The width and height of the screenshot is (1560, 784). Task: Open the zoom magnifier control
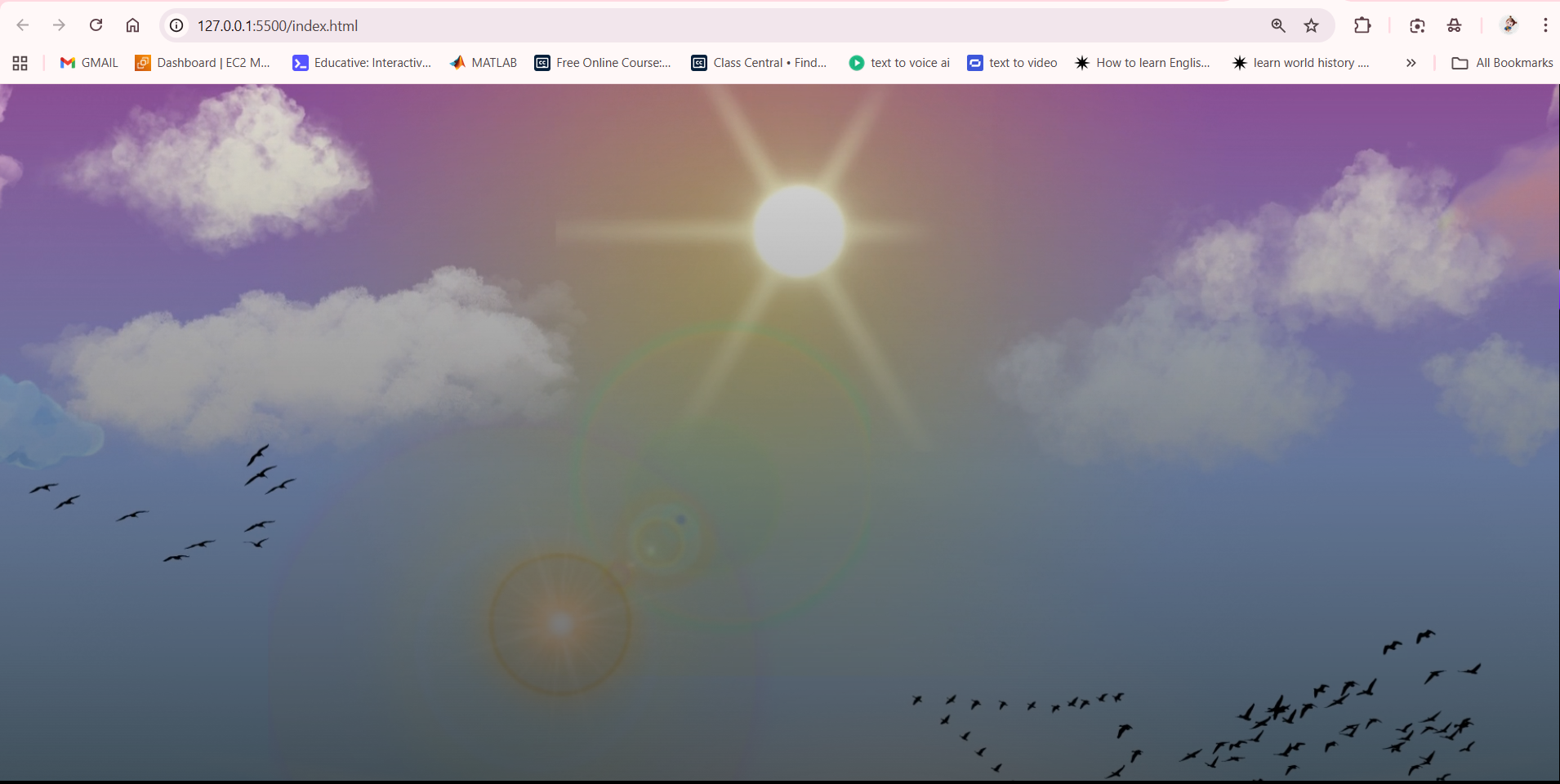pos(1278,25)
